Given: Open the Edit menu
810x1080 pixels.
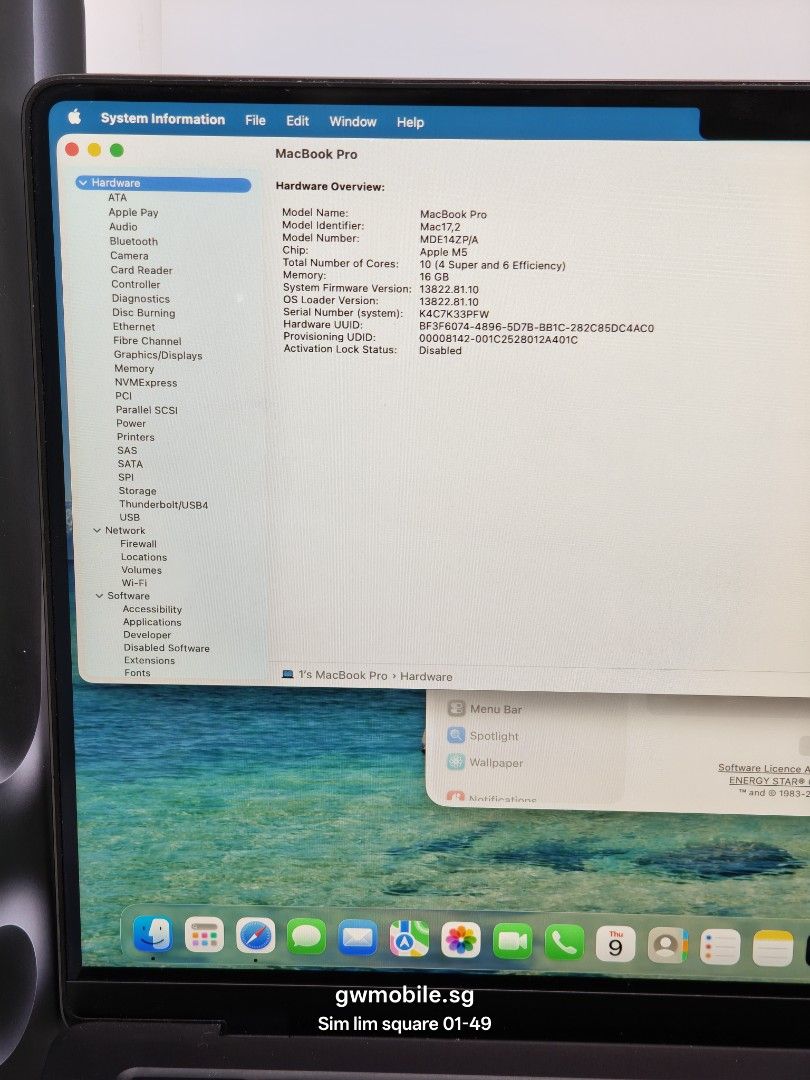Looking at the screenshot, I should tap(297, 121).
